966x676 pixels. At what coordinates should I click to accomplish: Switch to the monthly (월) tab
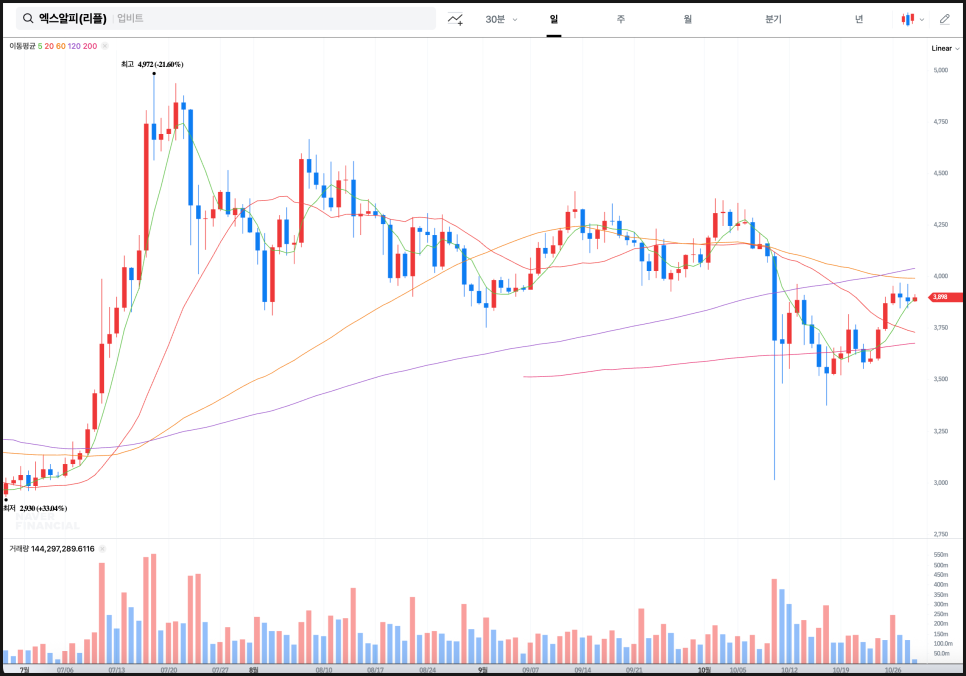688,19
